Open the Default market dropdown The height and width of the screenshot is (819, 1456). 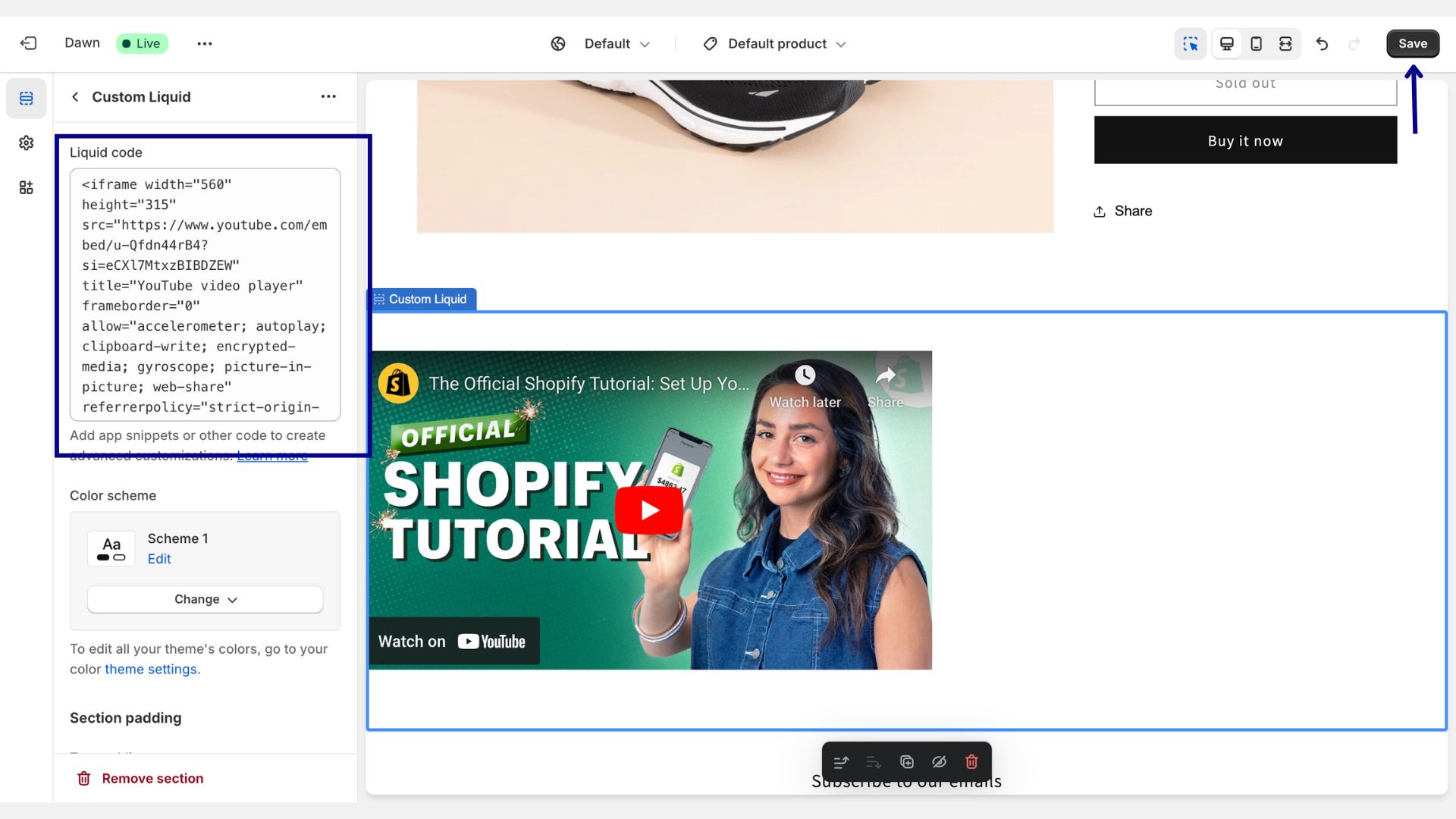[x=601, y=44]
